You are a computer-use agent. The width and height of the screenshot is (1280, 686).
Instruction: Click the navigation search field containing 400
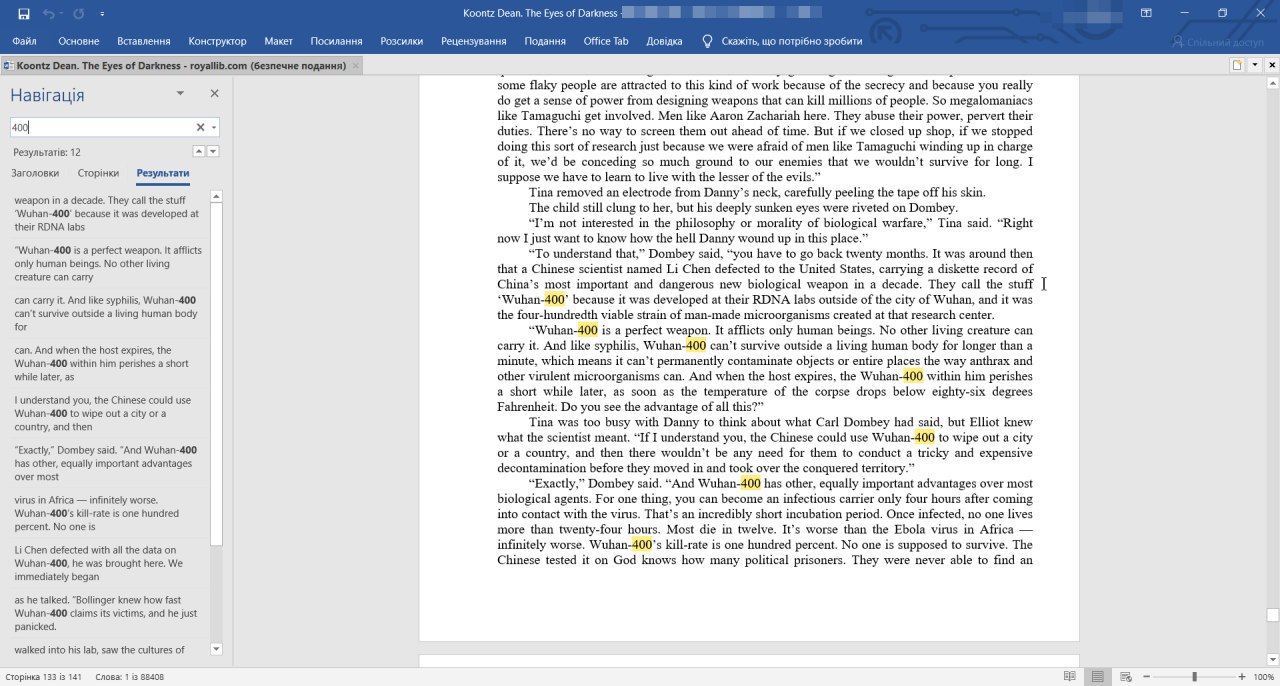point(100,127)
